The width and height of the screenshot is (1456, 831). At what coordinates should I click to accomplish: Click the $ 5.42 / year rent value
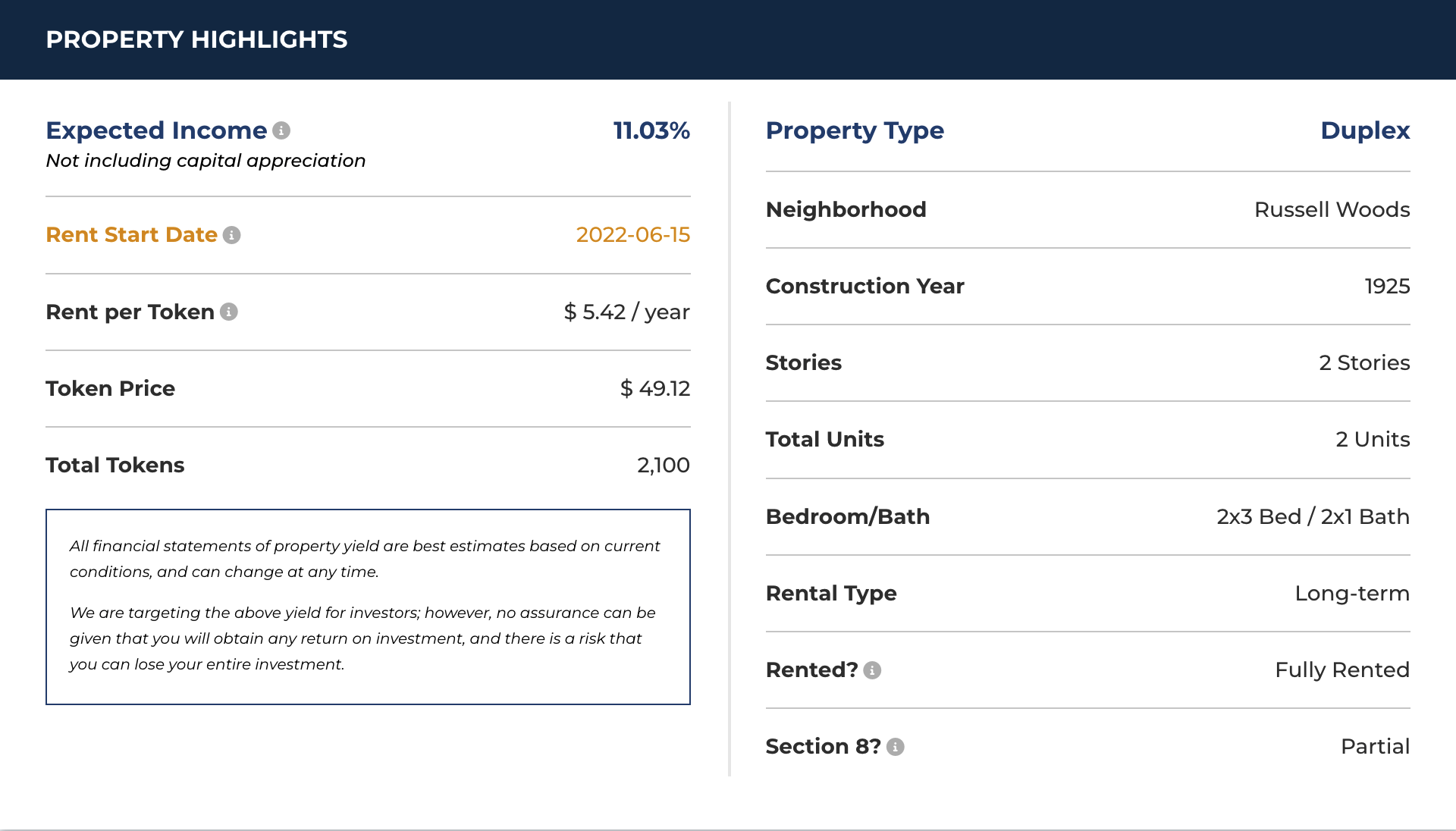[x=626, y=312]
